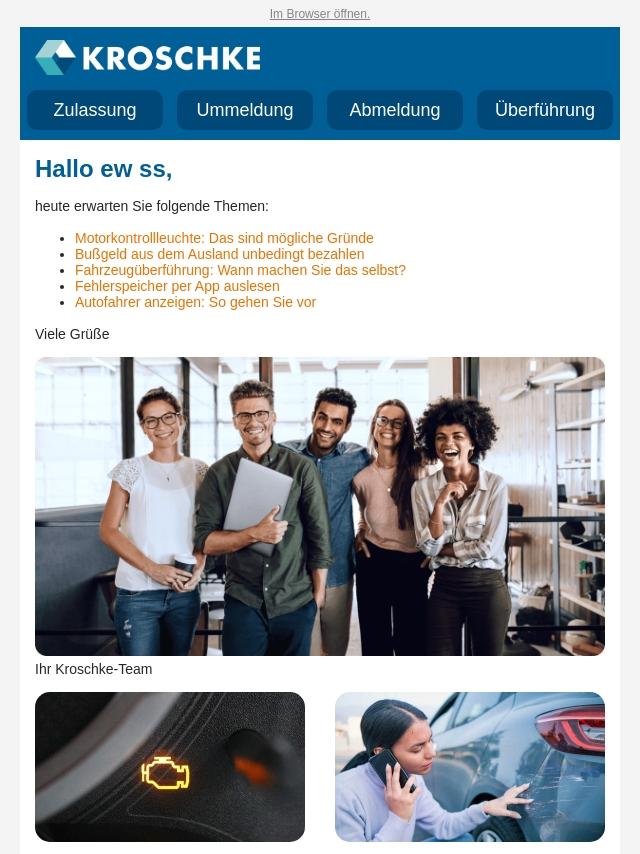This screenshot has width=640, height=854.
Task: Click the yellow check-engine symbol
Action: 165,772
